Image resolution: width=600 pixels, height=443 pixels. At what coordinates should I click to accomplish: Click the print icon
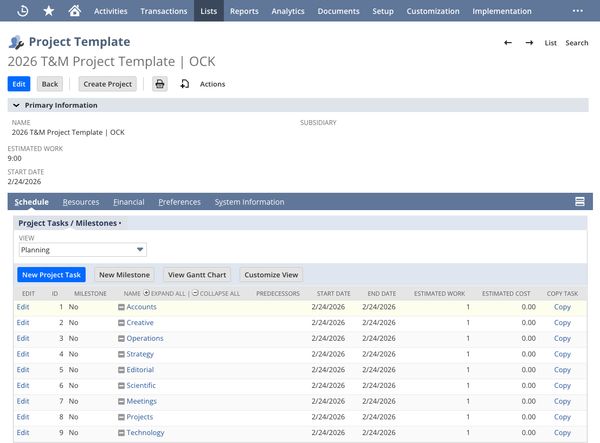(x=159, y=84)
